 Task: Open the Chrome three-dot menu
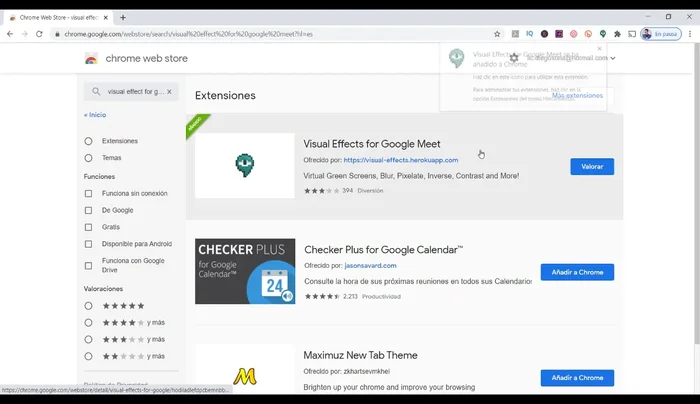[690, 34]
